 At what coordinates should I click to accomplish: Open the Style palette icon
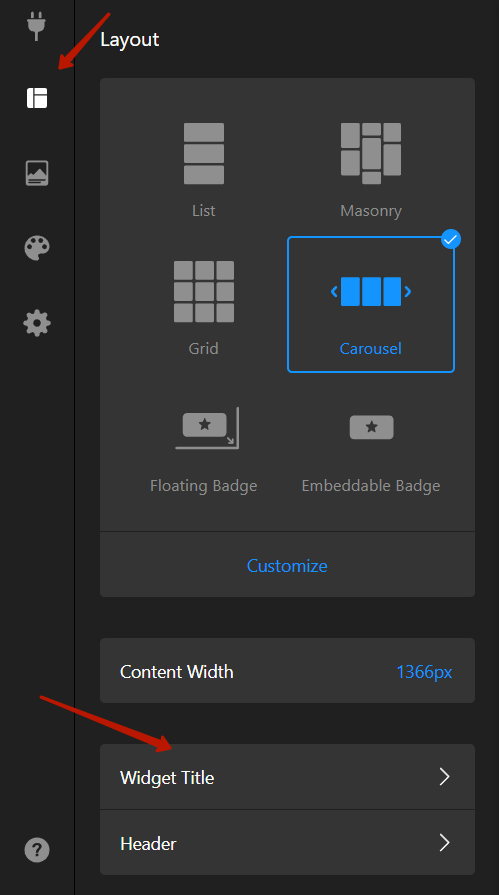point(37,248)
